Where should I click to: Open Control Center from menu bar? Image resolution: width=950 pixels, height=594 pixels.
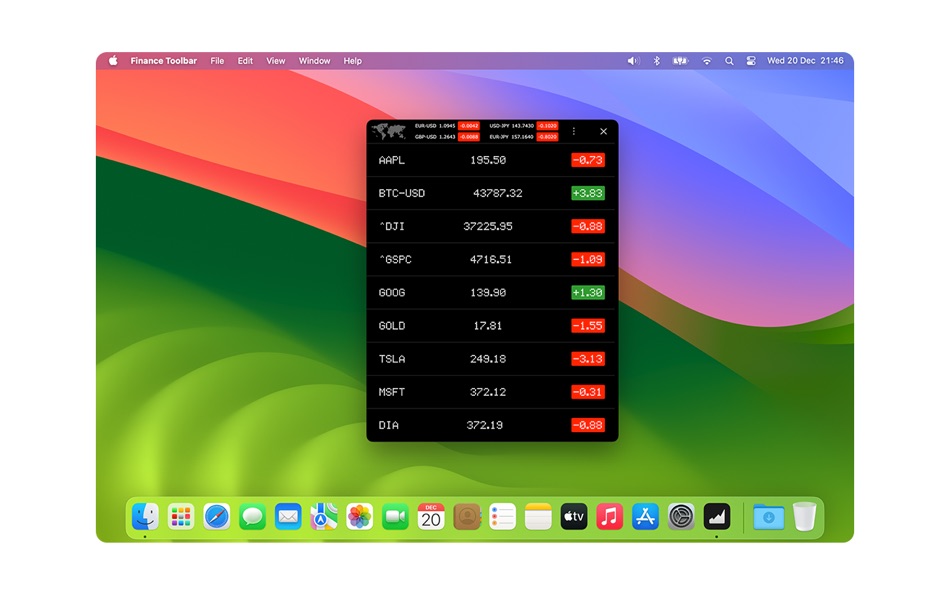click(x=751, y=61)
